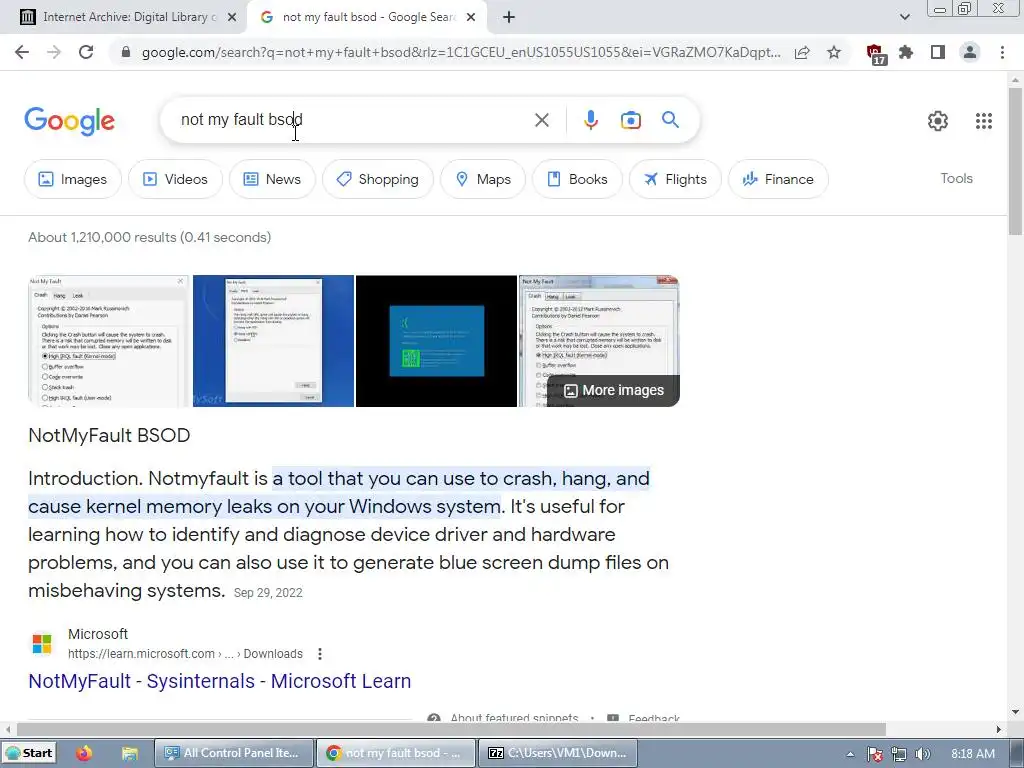Image resolution: width=1024 pixels, height=768 pixels.
Task: Click the 8:18 AM taskbar clock
Action: pyautogui.click(x=973, y=754)
